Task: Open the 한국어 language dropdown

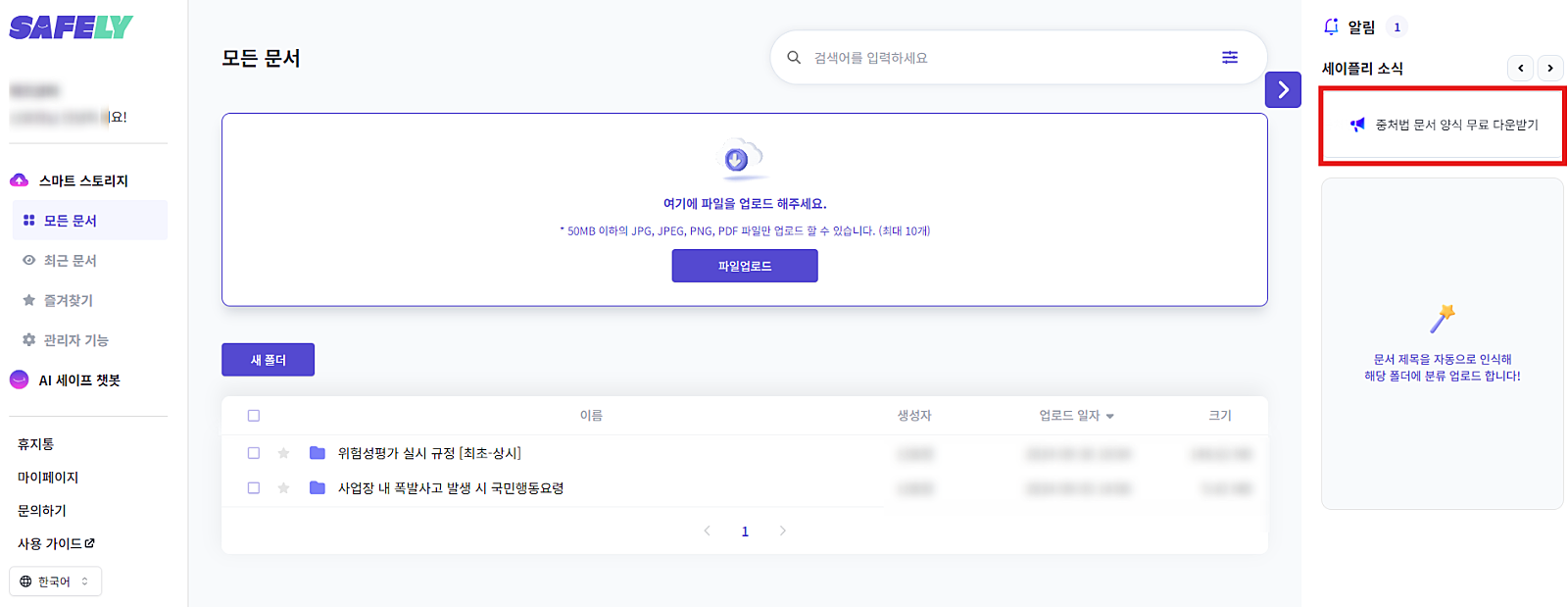Action: click(55, 582)
